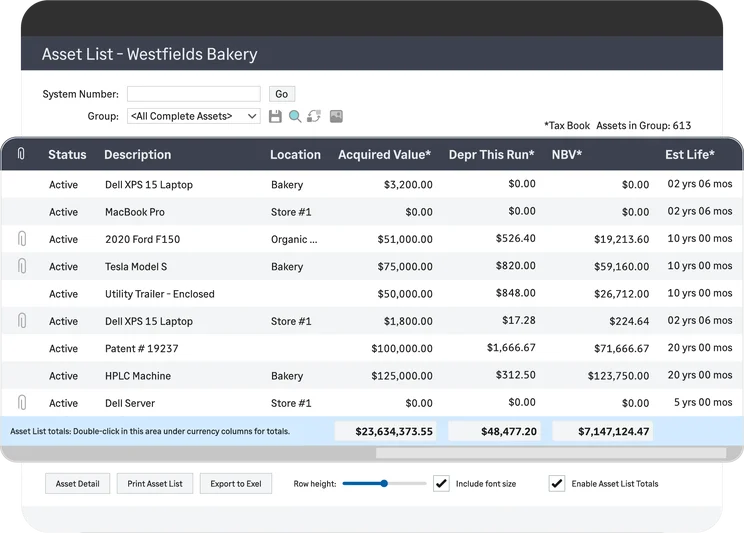
Task: Sort by the Description column header
Action: pyautogui.click(x=138, y=155)
